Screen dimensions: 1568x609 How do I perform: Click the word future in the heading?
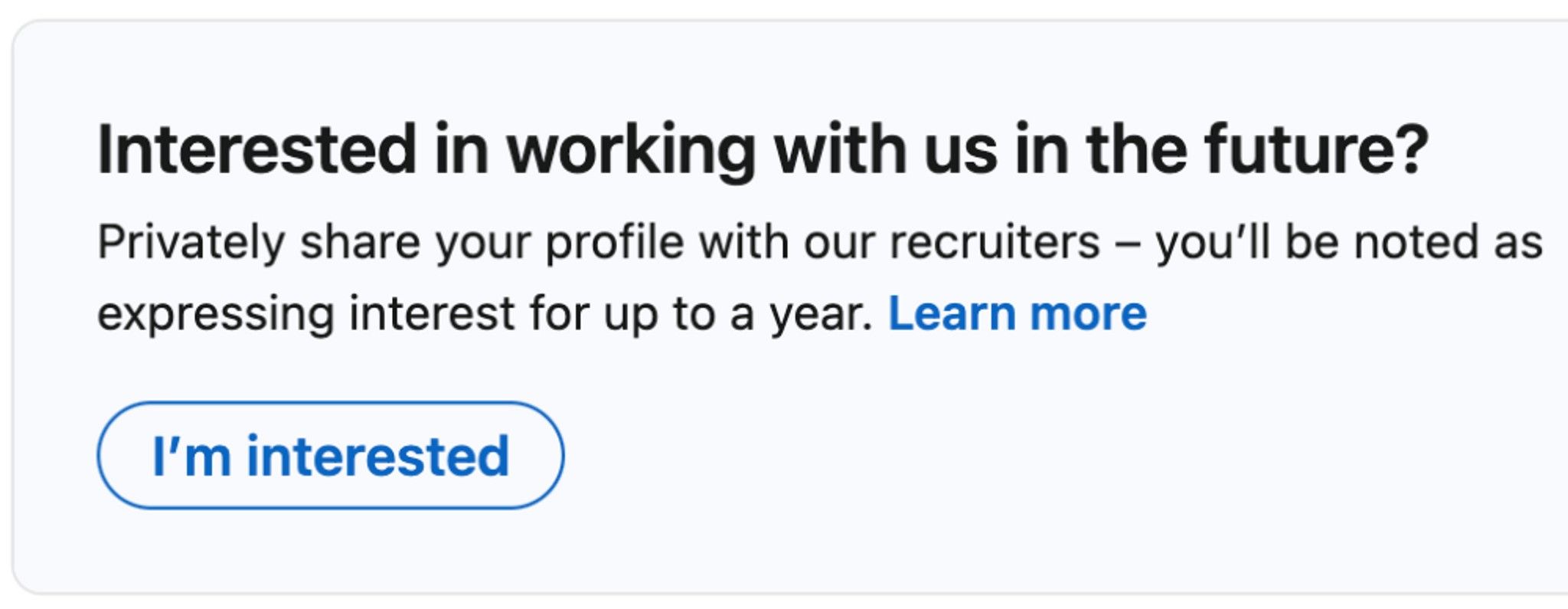1304,149
